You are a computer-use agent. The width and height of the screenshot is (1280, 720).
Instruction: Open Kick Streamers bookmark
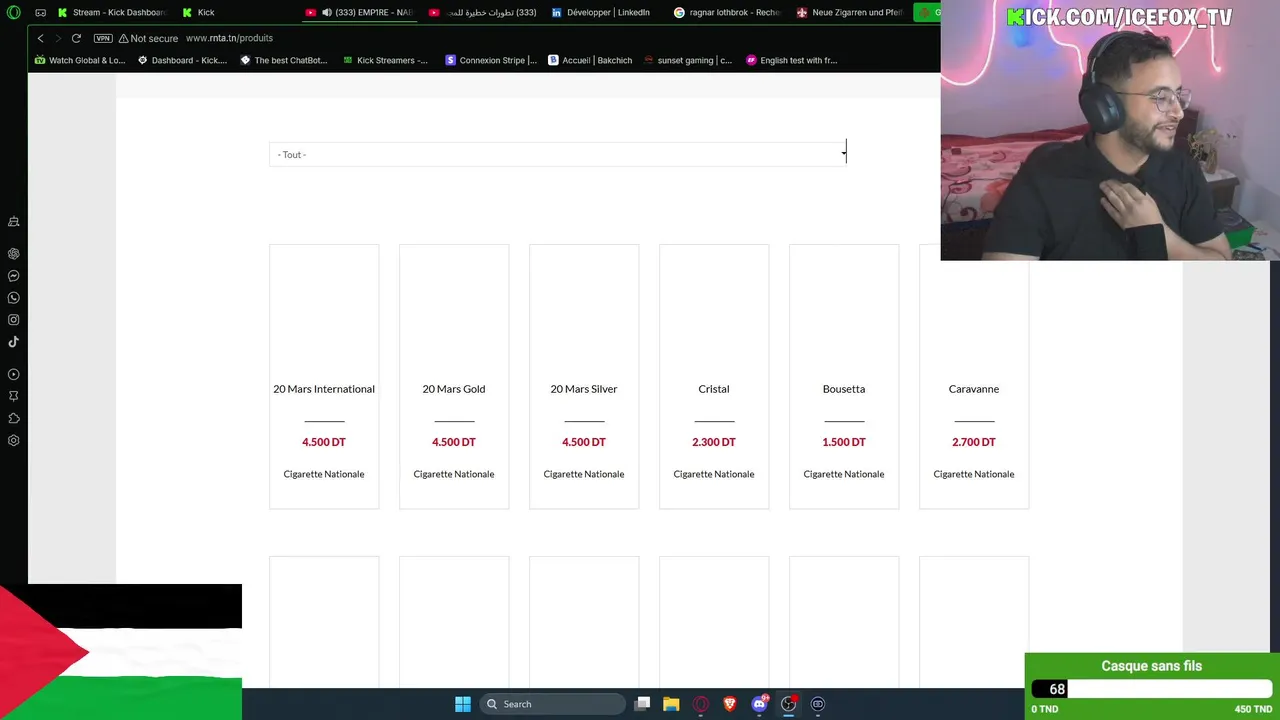[x=385, y=60]
